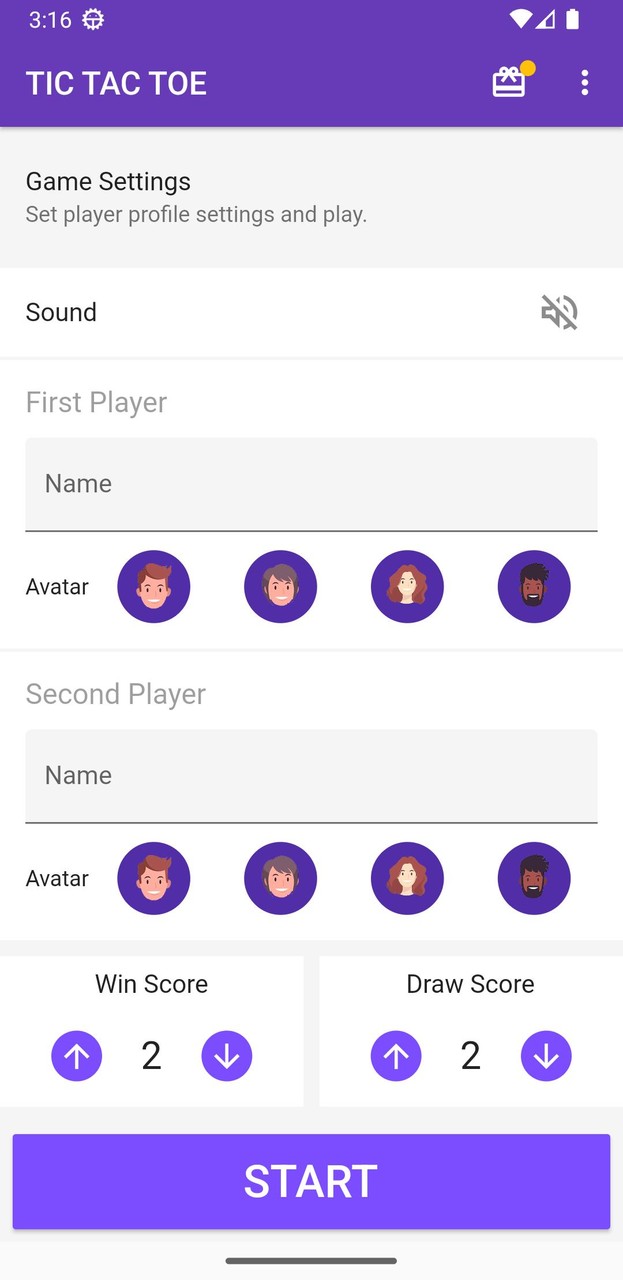The height and width of the screenshot is (1280, 623).
Task: Pick gray-haired avatar for Second Player
Action: tap(280, 878)
